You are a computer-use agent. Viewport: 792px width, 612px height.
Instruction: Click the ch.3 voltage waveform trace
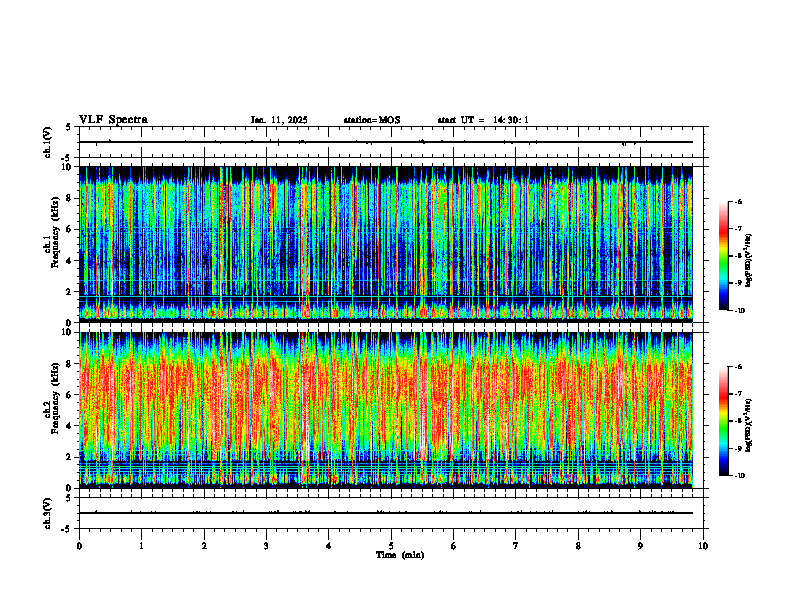pyautogui.click(x=386, y=513)
